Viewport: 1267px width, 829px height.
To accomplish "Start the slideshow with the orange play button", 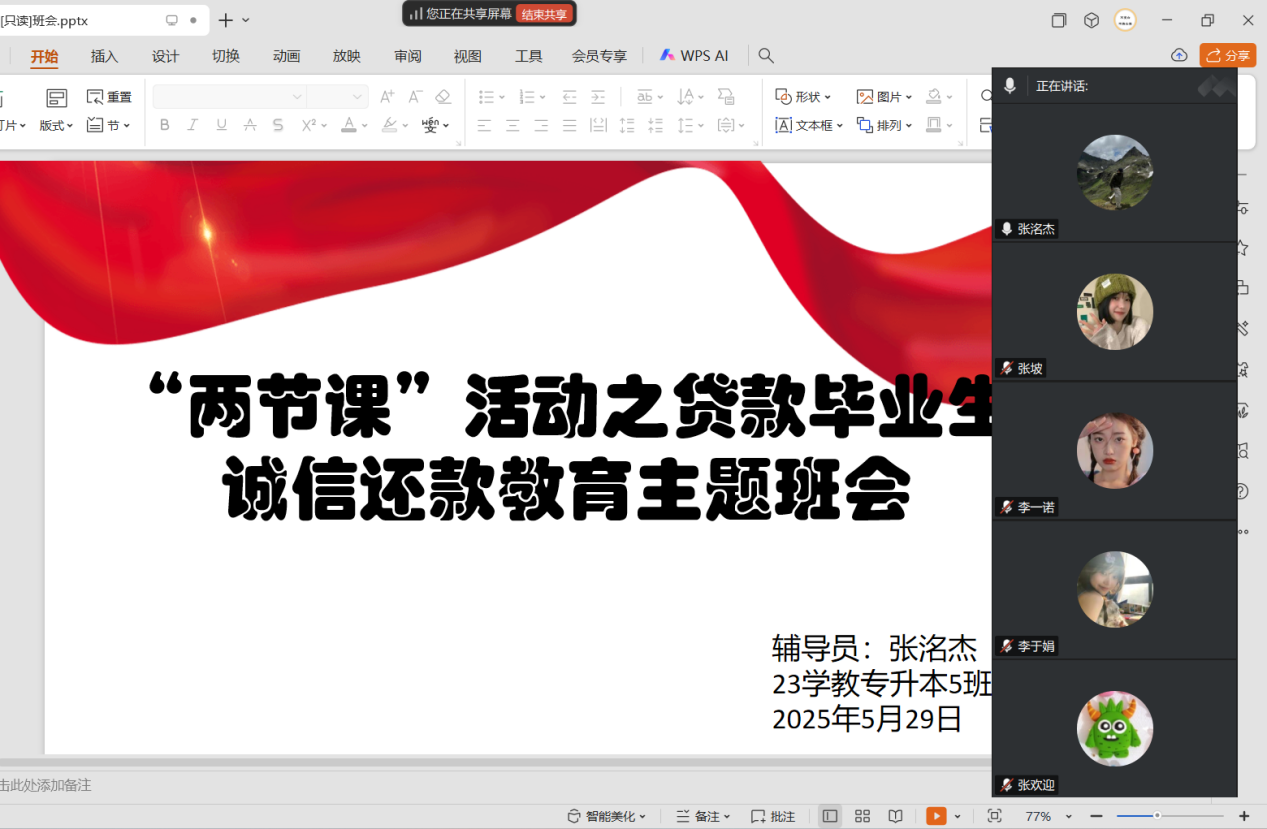I will click(935, 816).
